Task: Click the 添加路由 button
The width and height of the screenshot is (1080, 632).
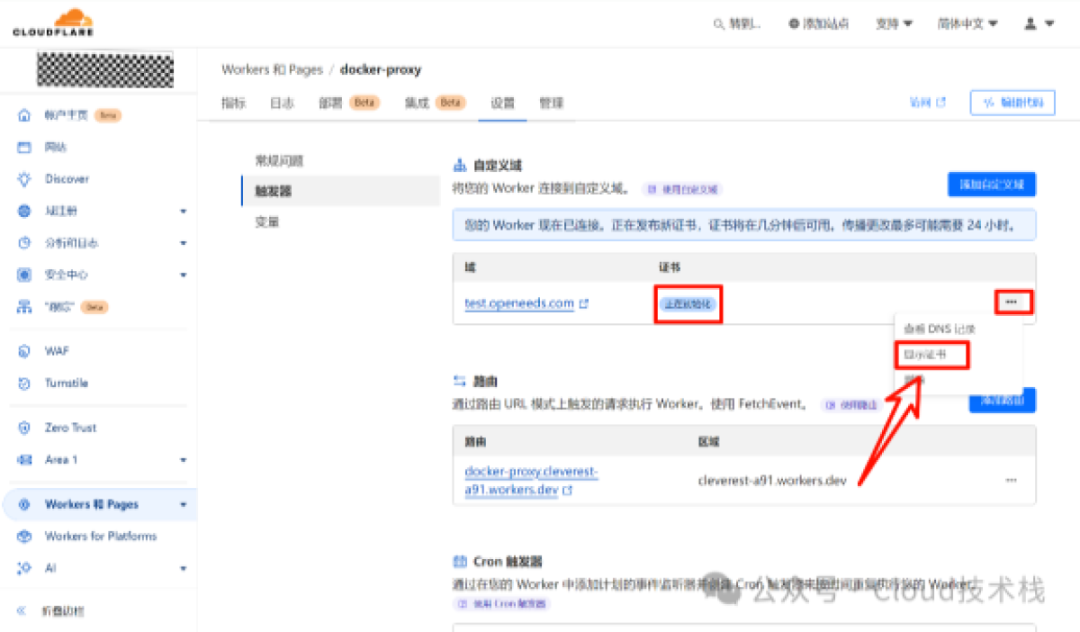Action: pyautogui.click(x=1002, y=400)
